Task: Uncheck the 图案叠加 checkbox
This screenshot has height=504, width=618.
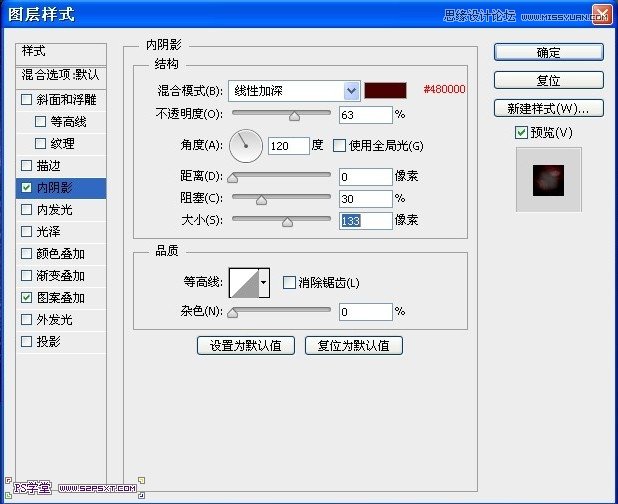Action: point(26,298)
